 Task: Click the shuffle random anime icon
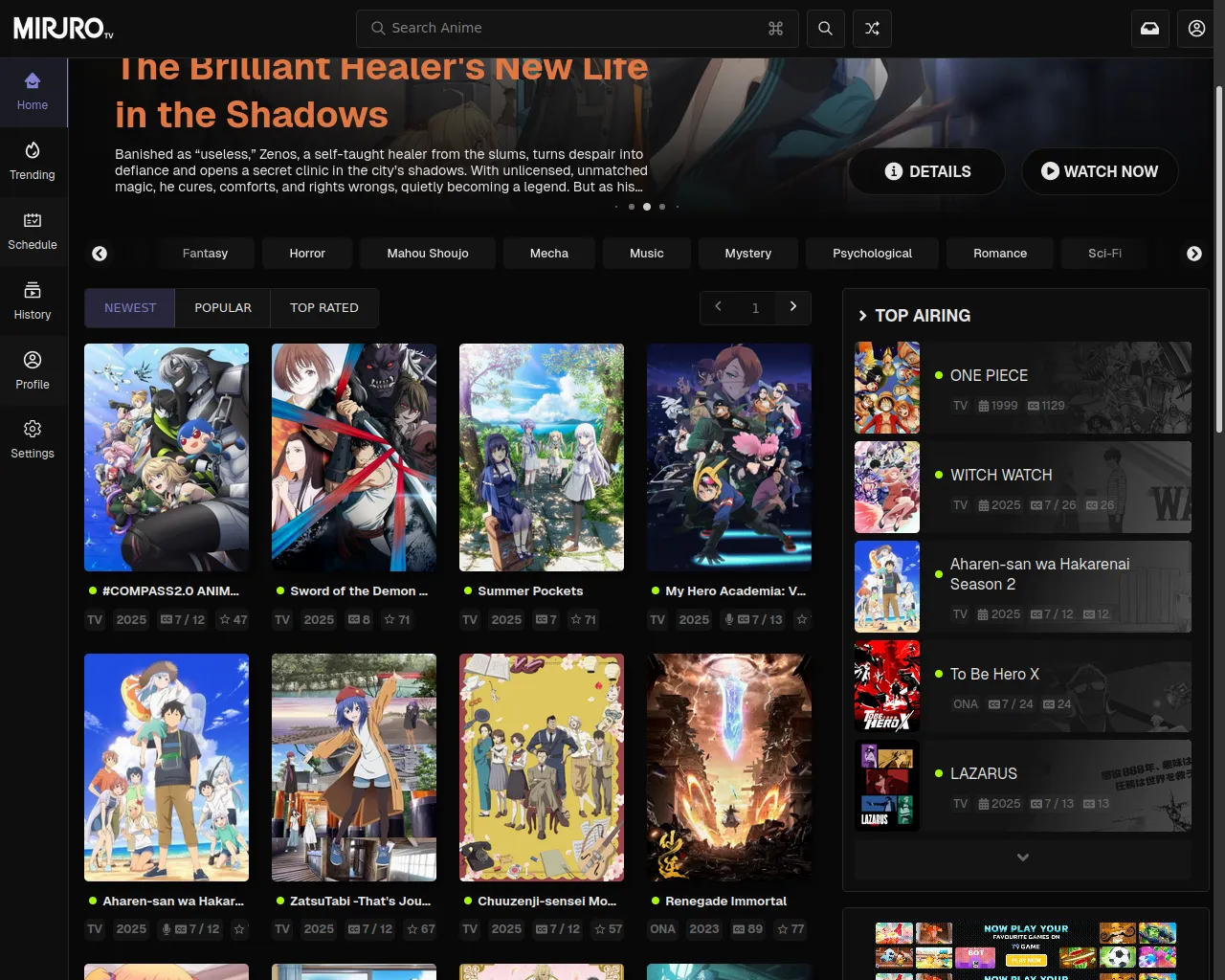(872, 29)
